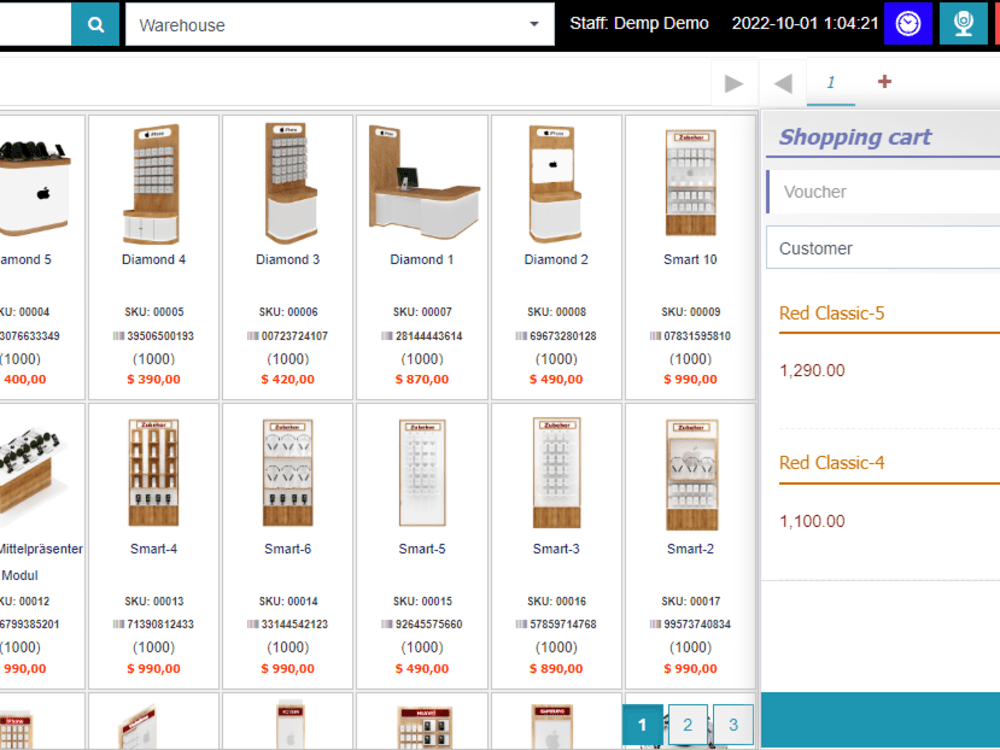
Task: Click the Customer input field
Action: click(884, 248)
